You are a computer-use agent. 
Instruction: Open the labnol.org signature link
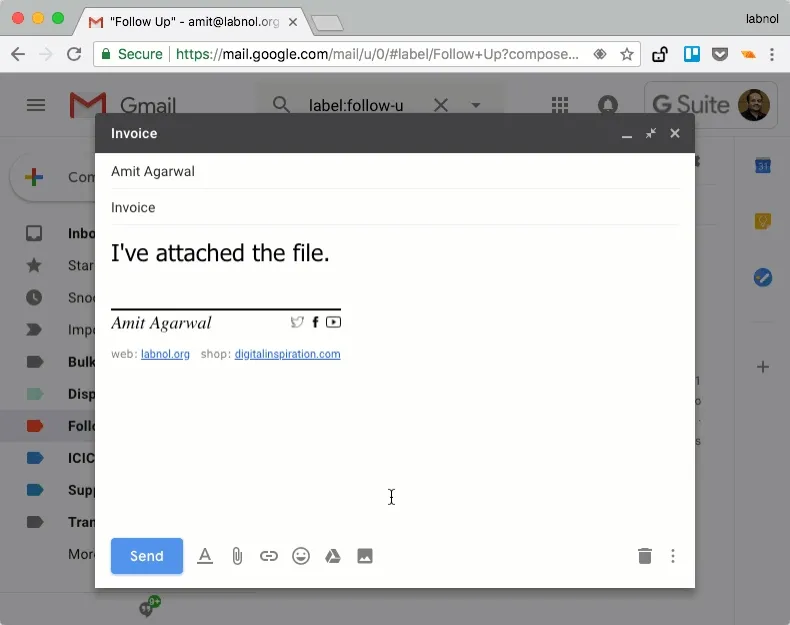tap(165, 354)
